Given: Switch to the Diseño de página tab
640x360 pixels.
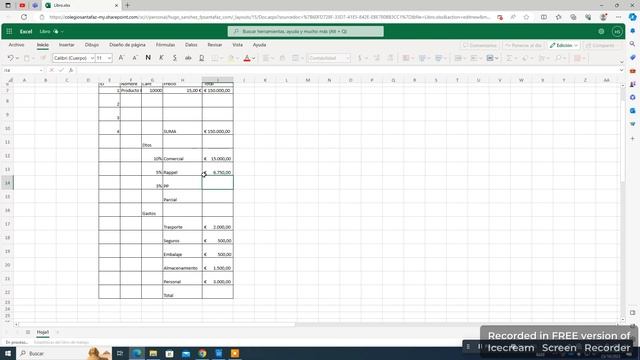Looking at the screenshot, I should (x=127, y=45).
